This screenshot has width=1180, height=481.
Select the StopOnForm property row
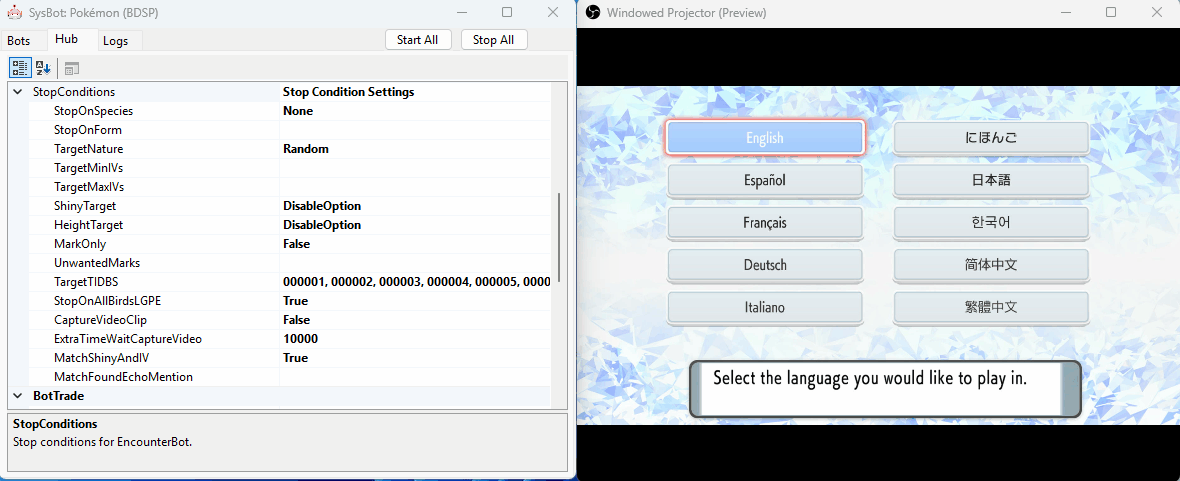coord(290,129)
